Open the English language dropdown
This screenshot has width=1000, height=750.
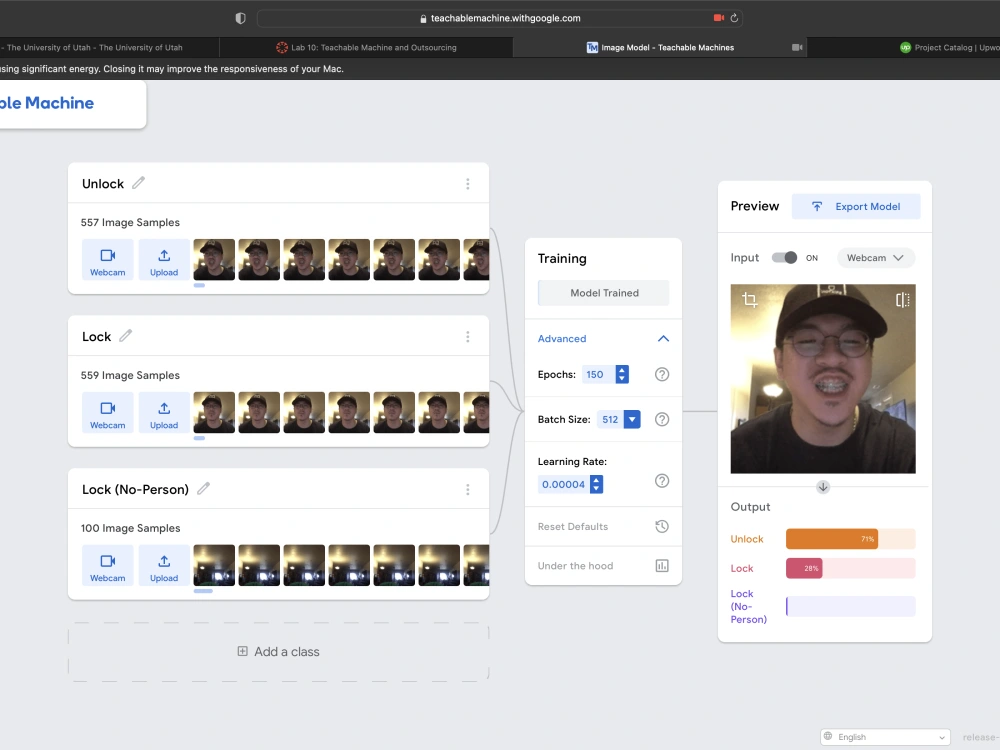point(885,737)
